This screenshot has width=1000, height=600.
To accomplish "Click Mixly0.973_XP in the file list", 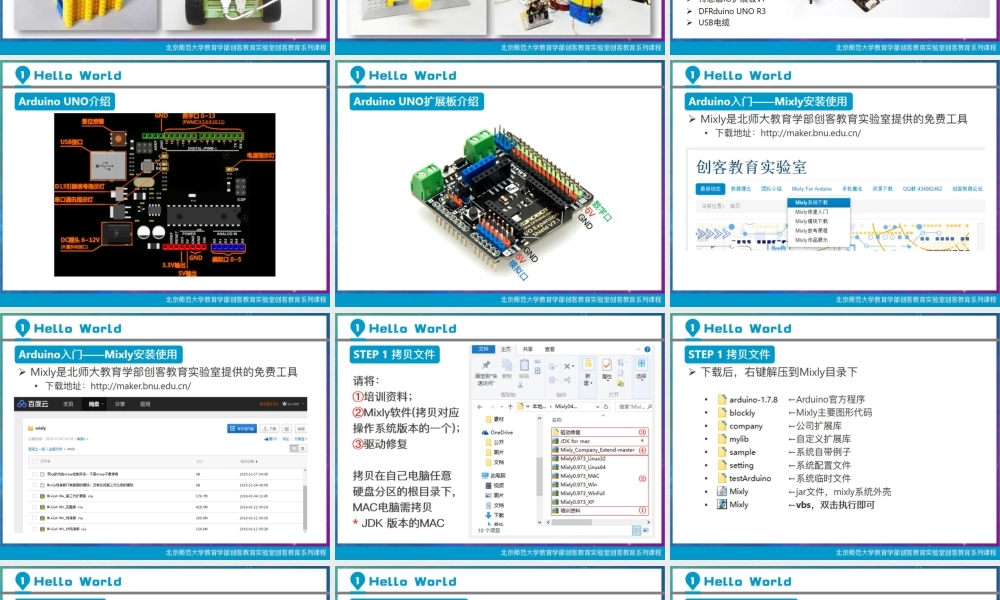I will pos(573,502).
